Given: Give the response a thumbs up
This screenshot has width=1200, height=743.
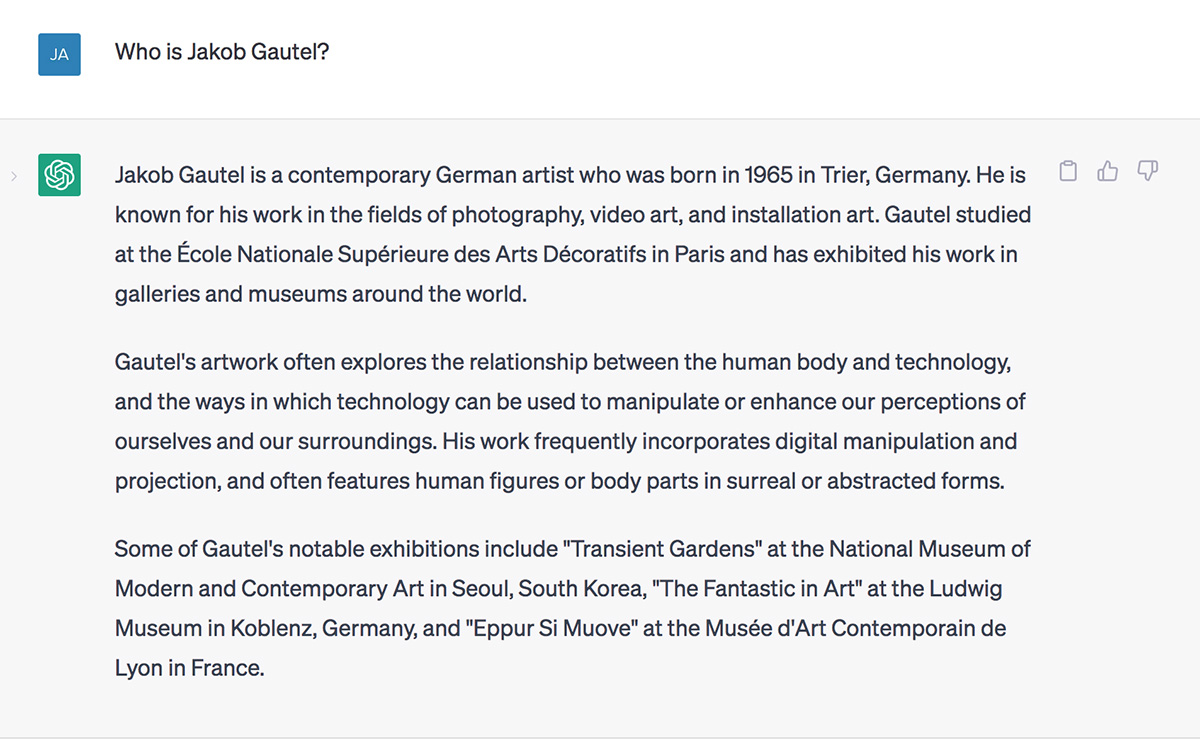Looking at the screenshot, I should point(1107,172).
